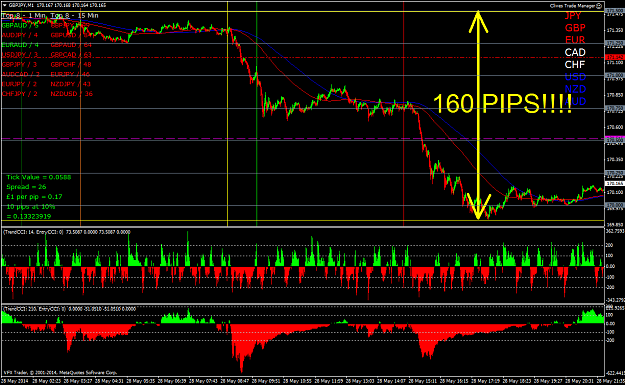The height and width of the screenshot is (385, 625).
Task: Click the '28 May 08:47' time axis label
Action: point(235,381)
